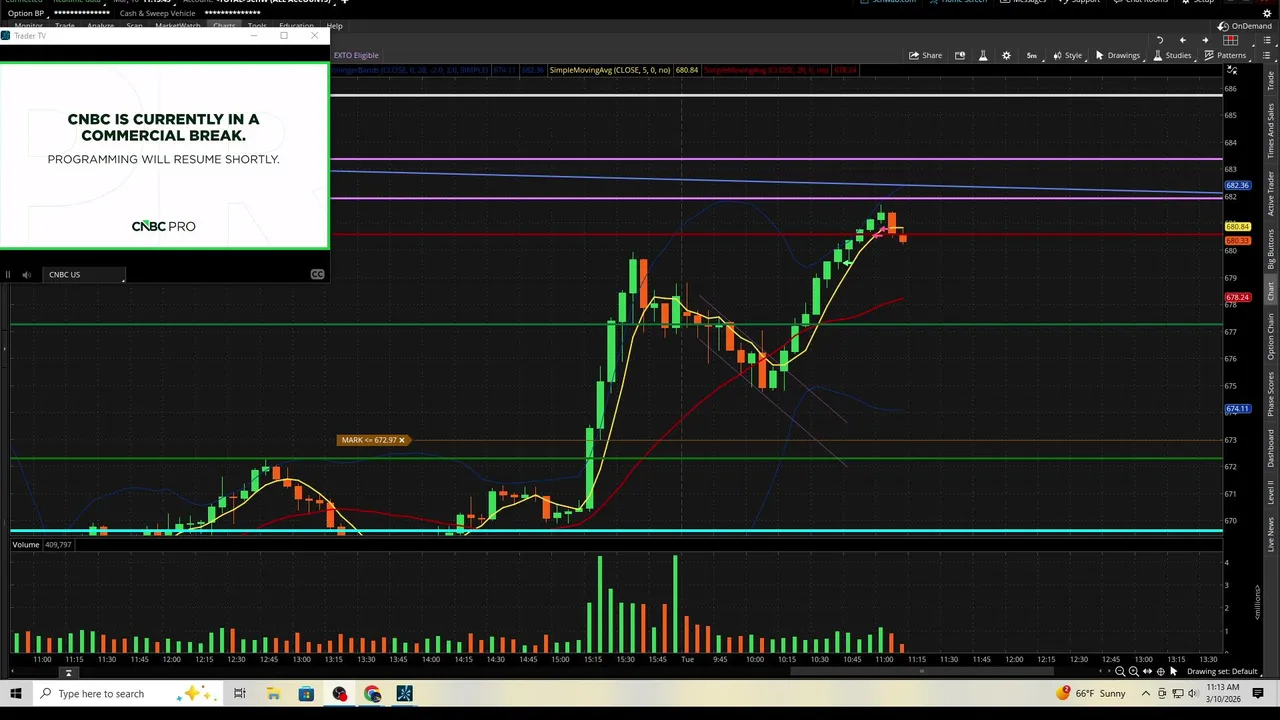Image resolution: width=1280 pixels, height=720 pixels.
Task: Click the EXTO Eligible label
Action: (x=356, y=55)
